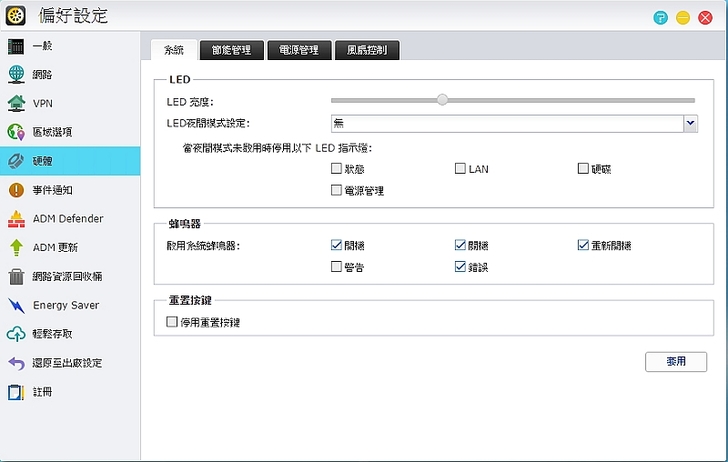
Task: Open the Energy Saver lightning icon
Action: [x=16, y=306]
